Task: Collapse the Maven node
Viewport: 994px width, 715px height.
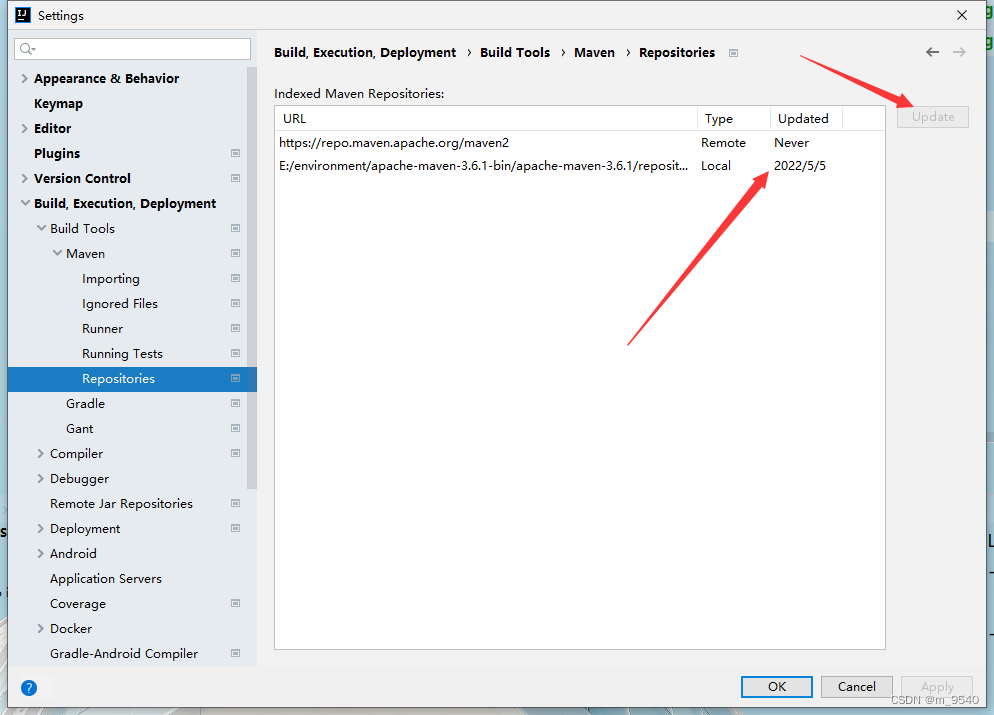Action: point(57,254)
